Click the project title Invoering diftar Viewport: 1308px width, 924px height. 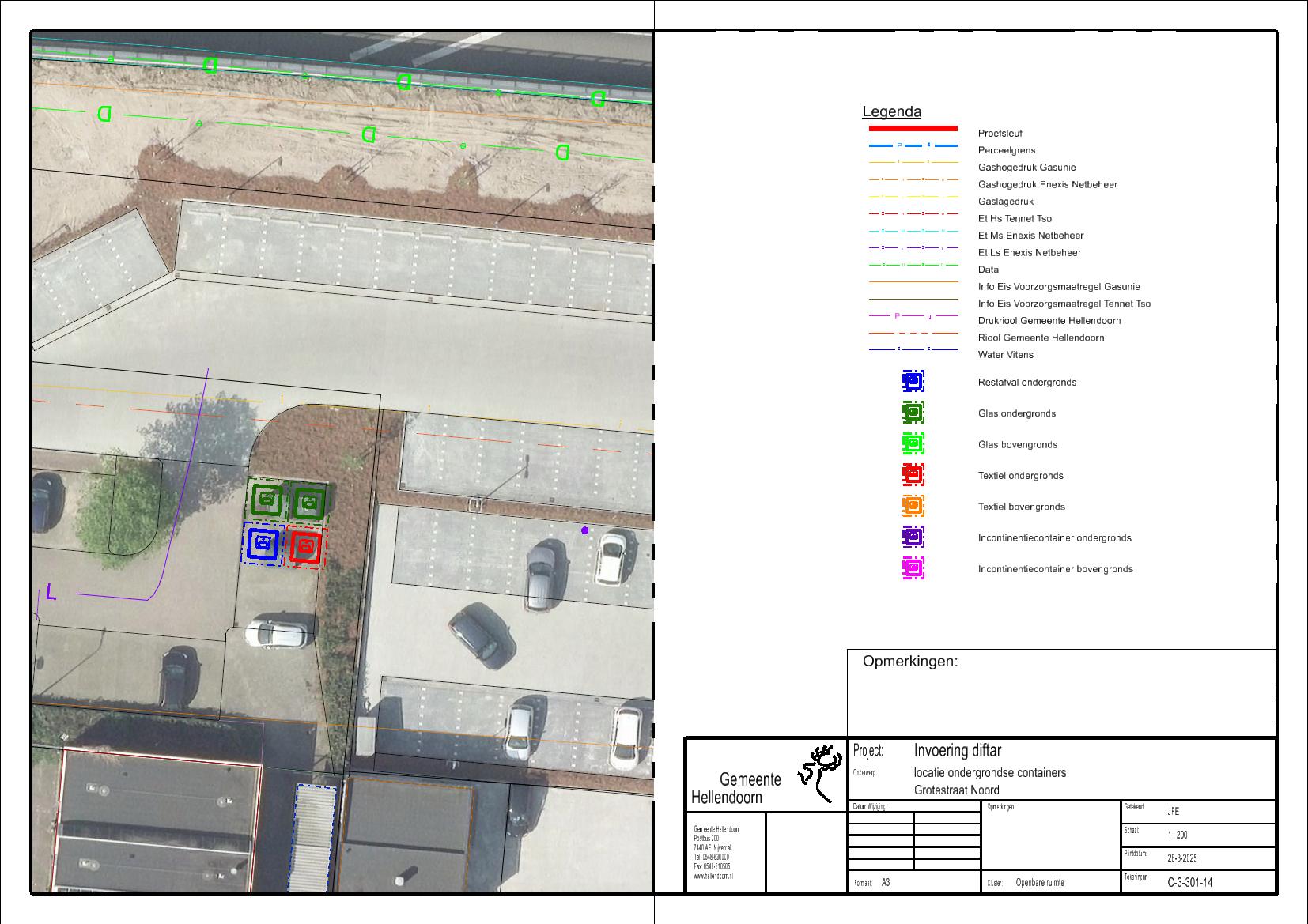coord(957,750)
